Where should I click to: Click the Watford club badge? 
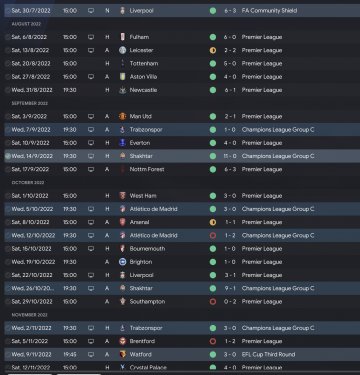click(x=123, y=354)
